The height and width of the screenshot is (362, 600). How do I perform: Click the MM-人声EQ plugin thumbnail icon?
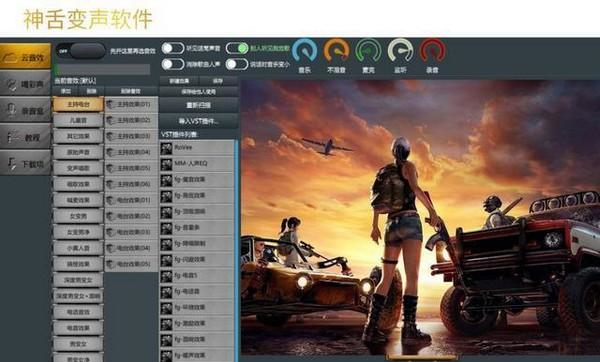point(166,164)
